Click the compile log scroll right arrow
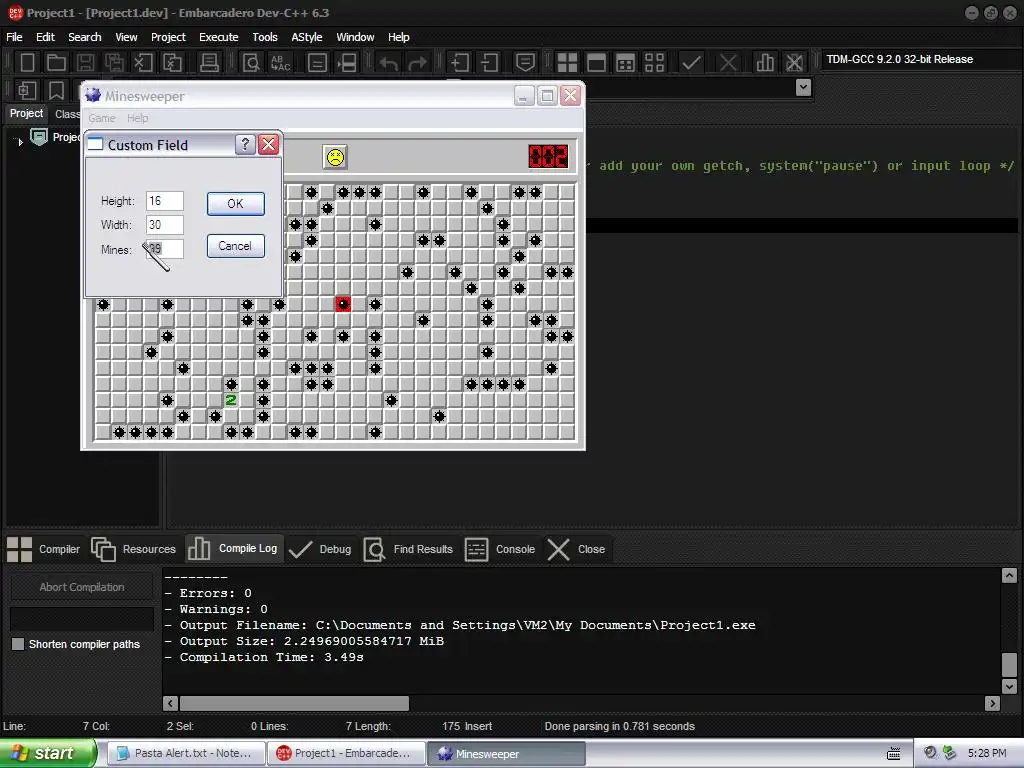The image size is (1024, 768). (993, 703)
